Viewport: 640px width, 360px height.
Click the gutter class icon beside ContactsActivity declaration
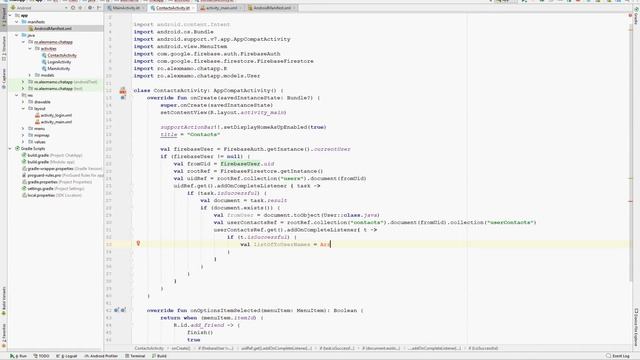coord(122,91)
